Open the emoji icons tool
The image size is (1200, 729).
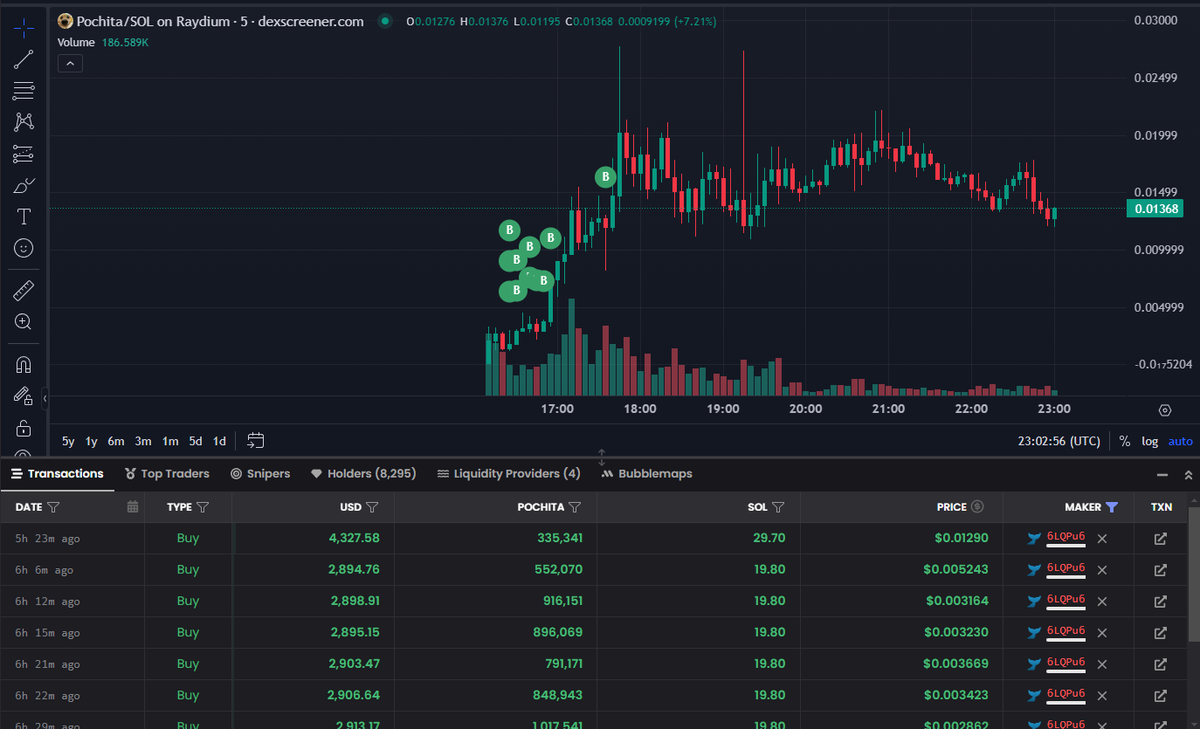tap(24, 248)
